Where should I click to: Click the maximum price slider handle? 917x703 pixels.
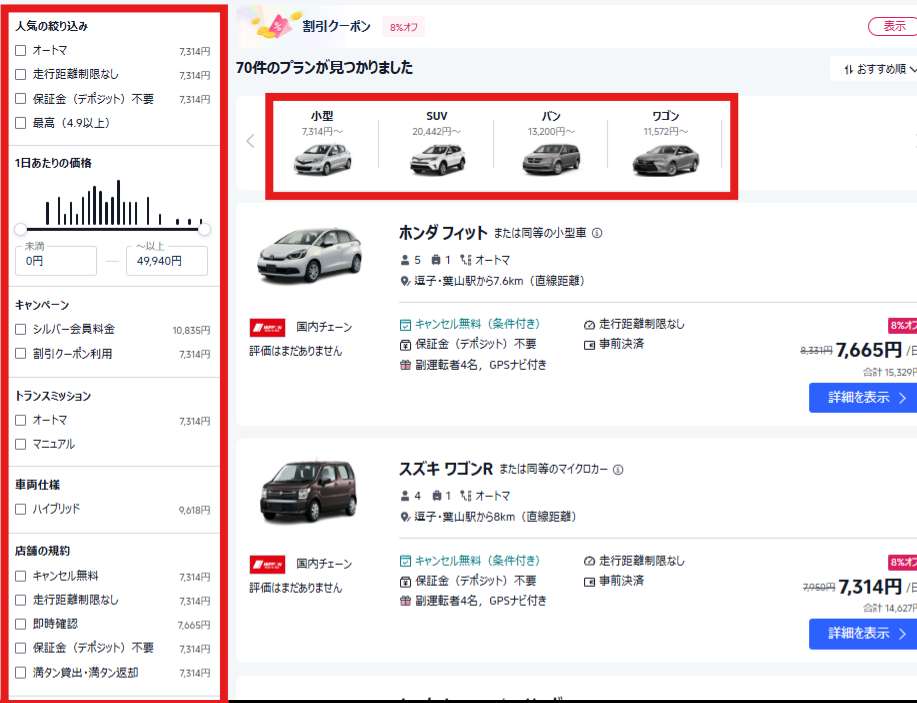[x=204, y=229]
